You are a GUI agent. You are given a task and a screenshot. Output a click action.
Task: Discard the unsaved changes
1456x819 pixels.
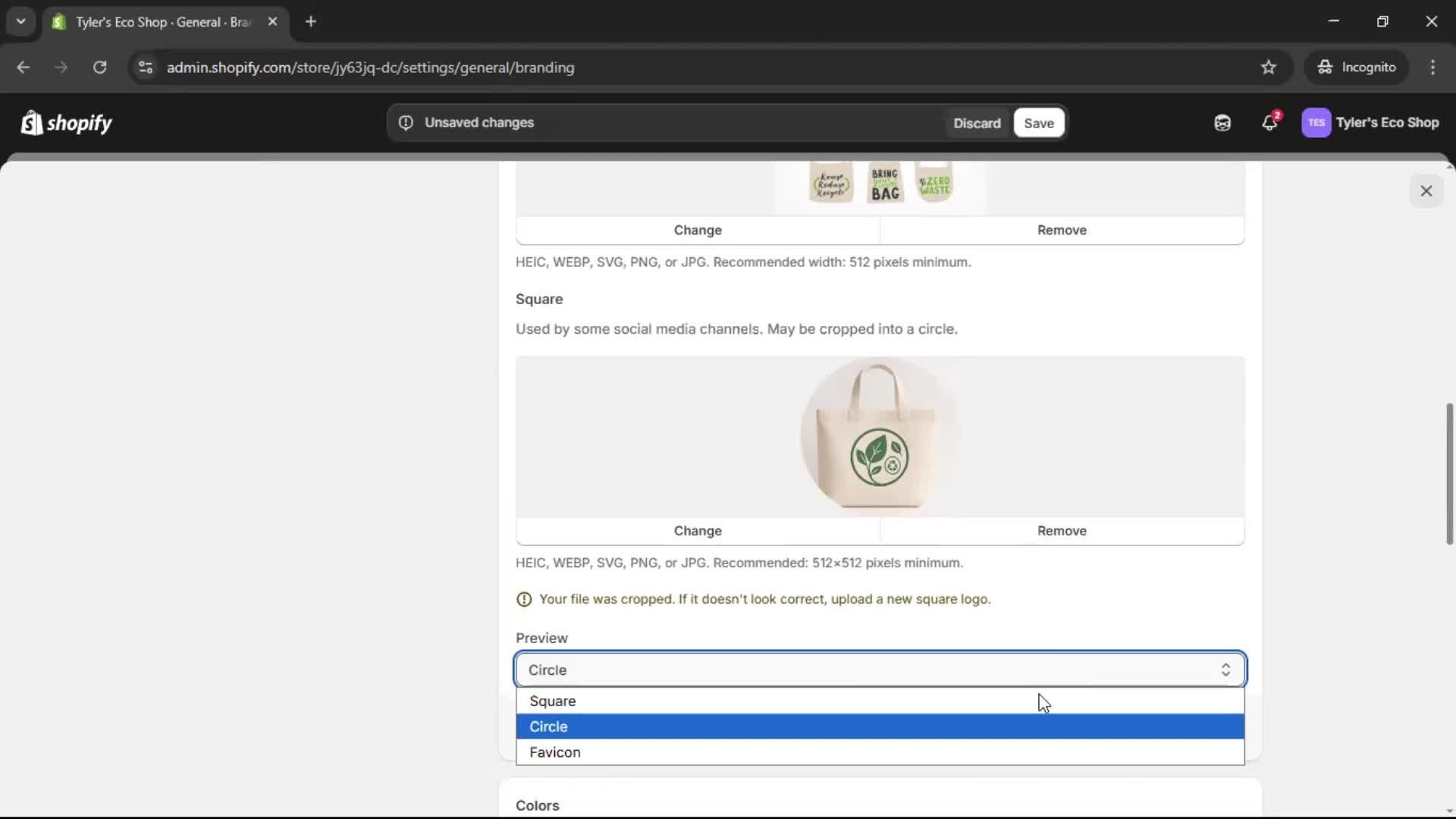pos(977,123)
